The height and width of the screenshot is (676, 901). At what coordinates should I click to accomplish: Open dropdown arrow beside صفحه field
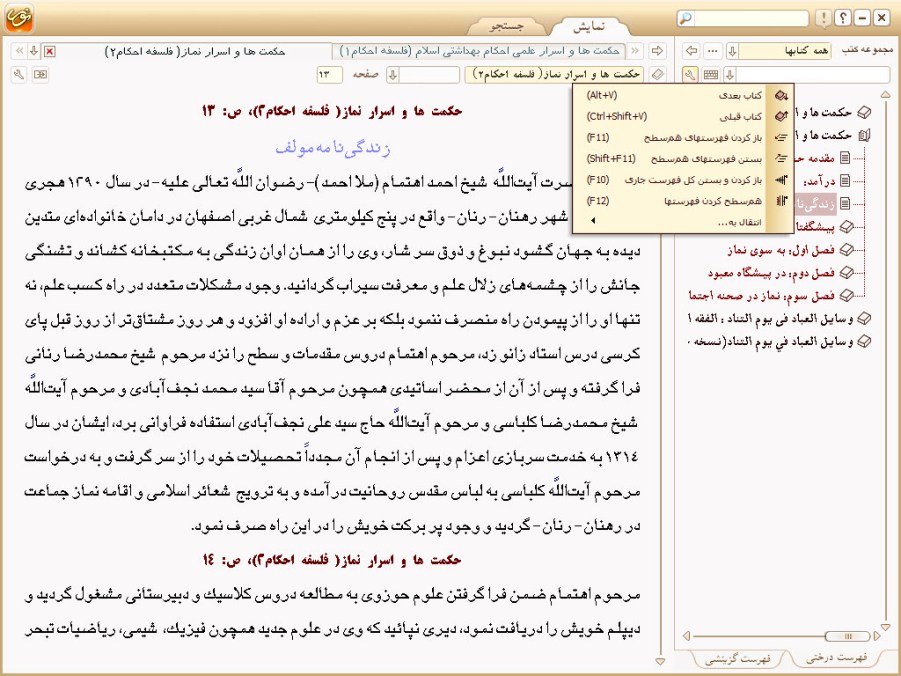pyautogui.click(x=392, y=74)
